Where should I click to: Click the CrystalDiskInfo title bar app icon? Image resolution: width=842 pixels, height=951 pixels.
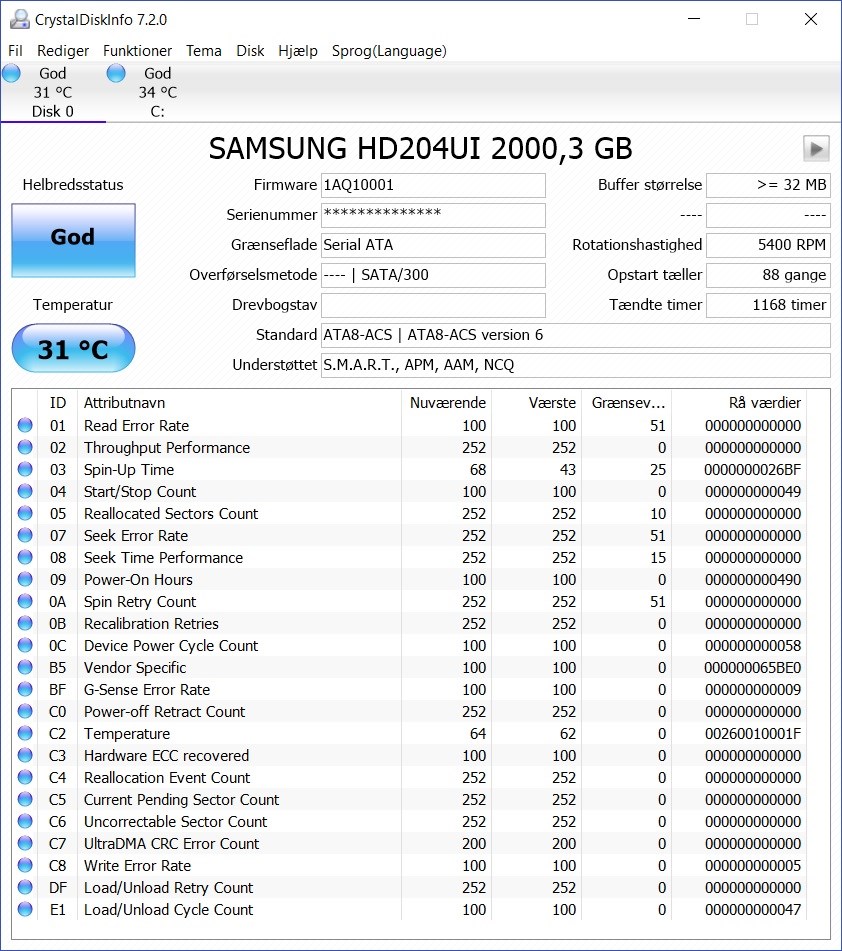pyautogui.click(x=19, y=19)
